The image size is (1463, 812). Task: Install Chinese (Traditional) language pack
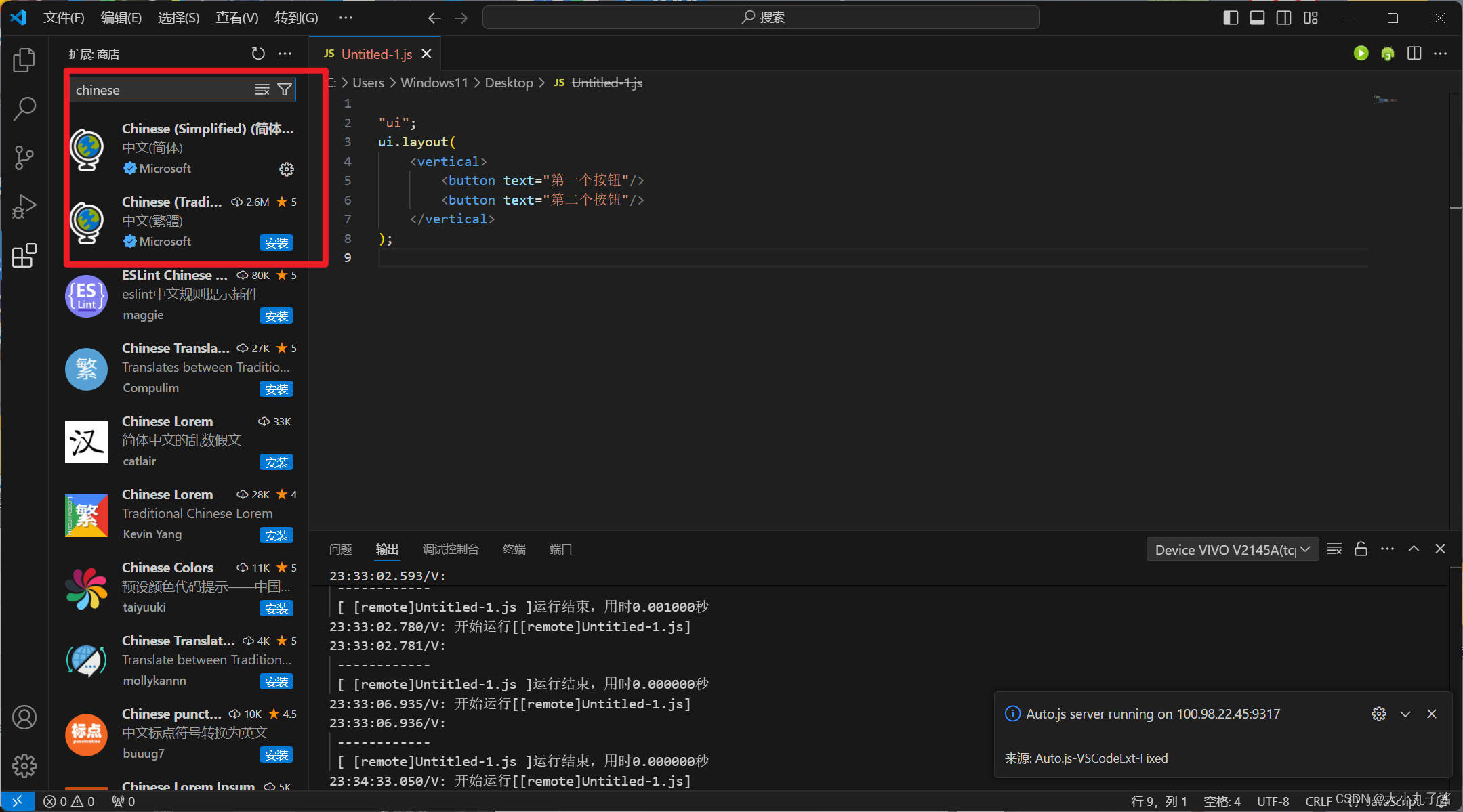[276, 243]
